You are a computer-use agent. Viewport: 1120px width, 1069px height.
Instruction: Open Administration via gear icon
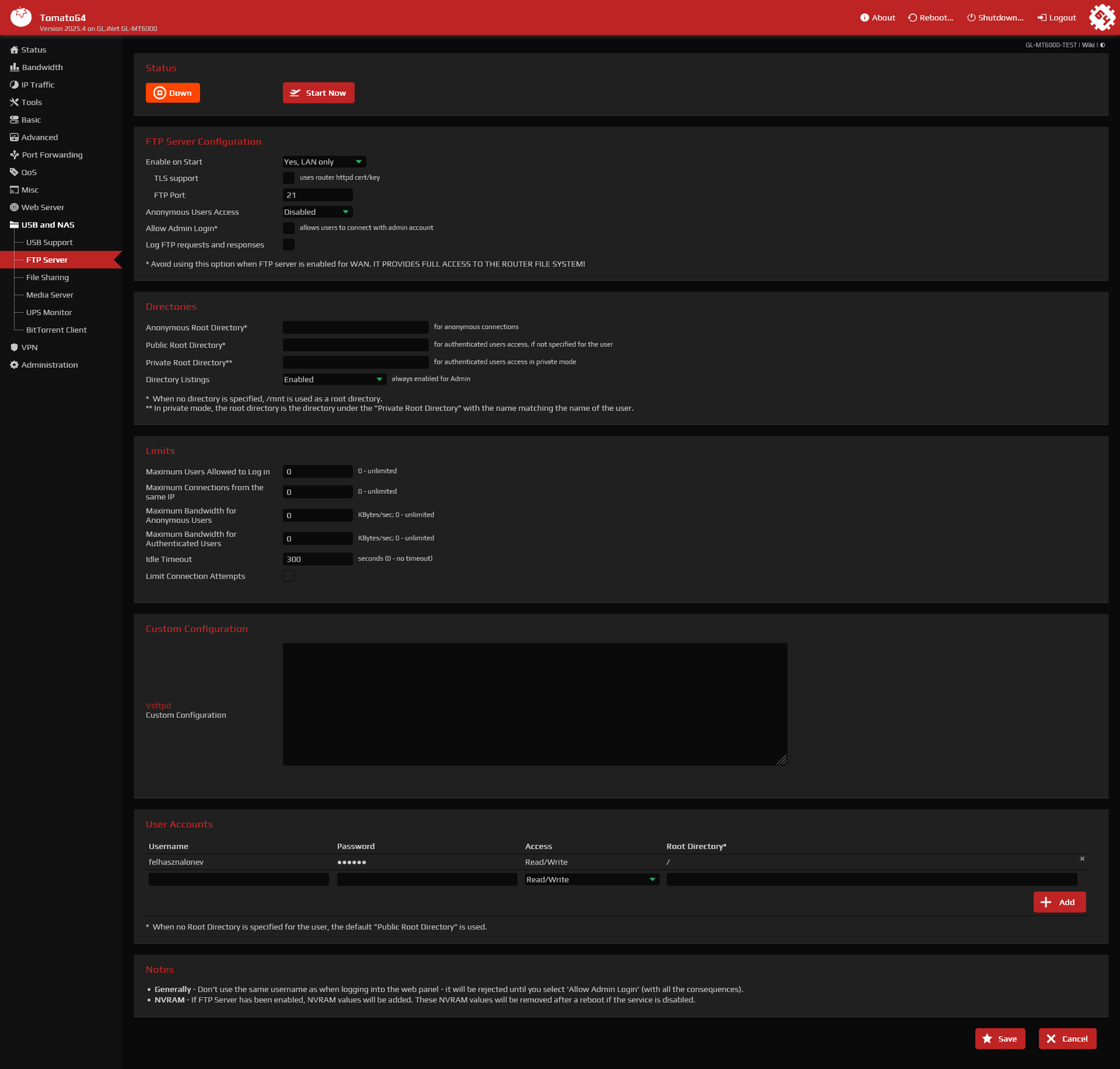(14, 365)
